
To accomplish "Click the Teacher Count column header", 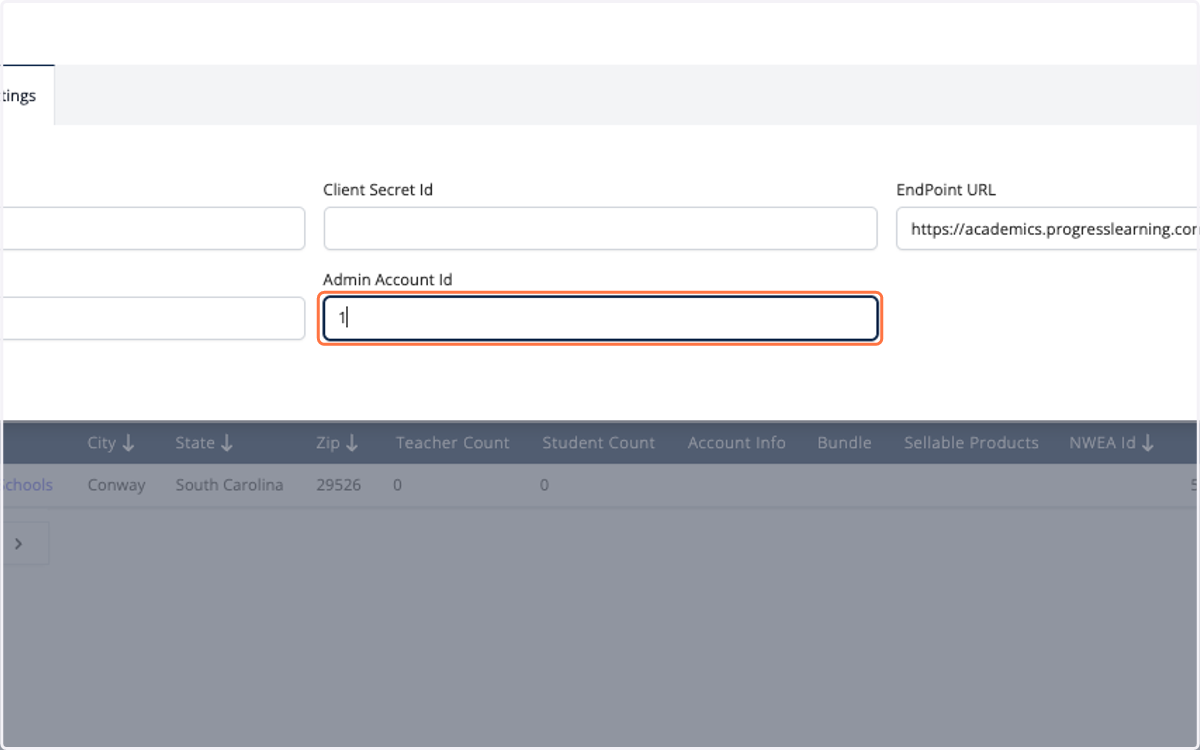I will (x=452, y=443).
